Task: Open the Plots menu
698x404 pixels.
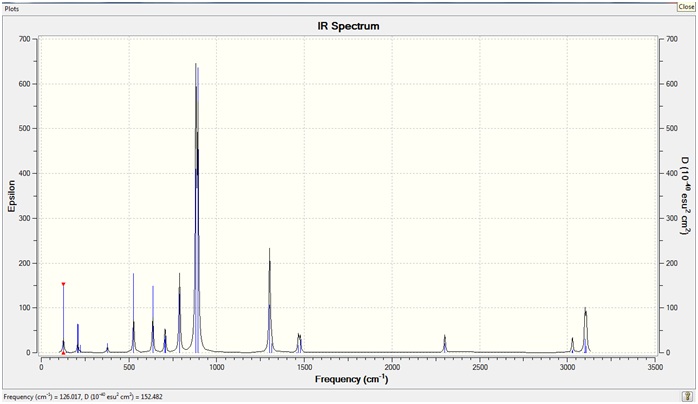Action: pos(12,8)
